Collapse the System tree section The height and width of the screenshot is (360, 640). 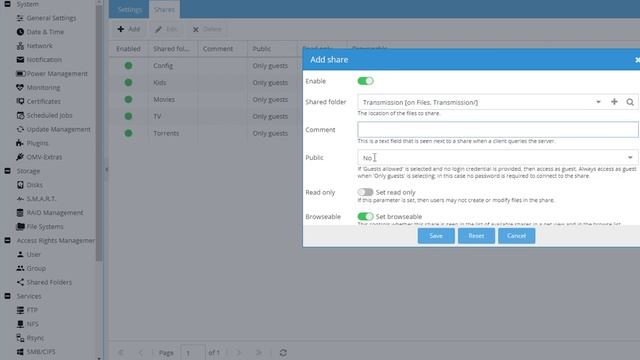[7, 4]
